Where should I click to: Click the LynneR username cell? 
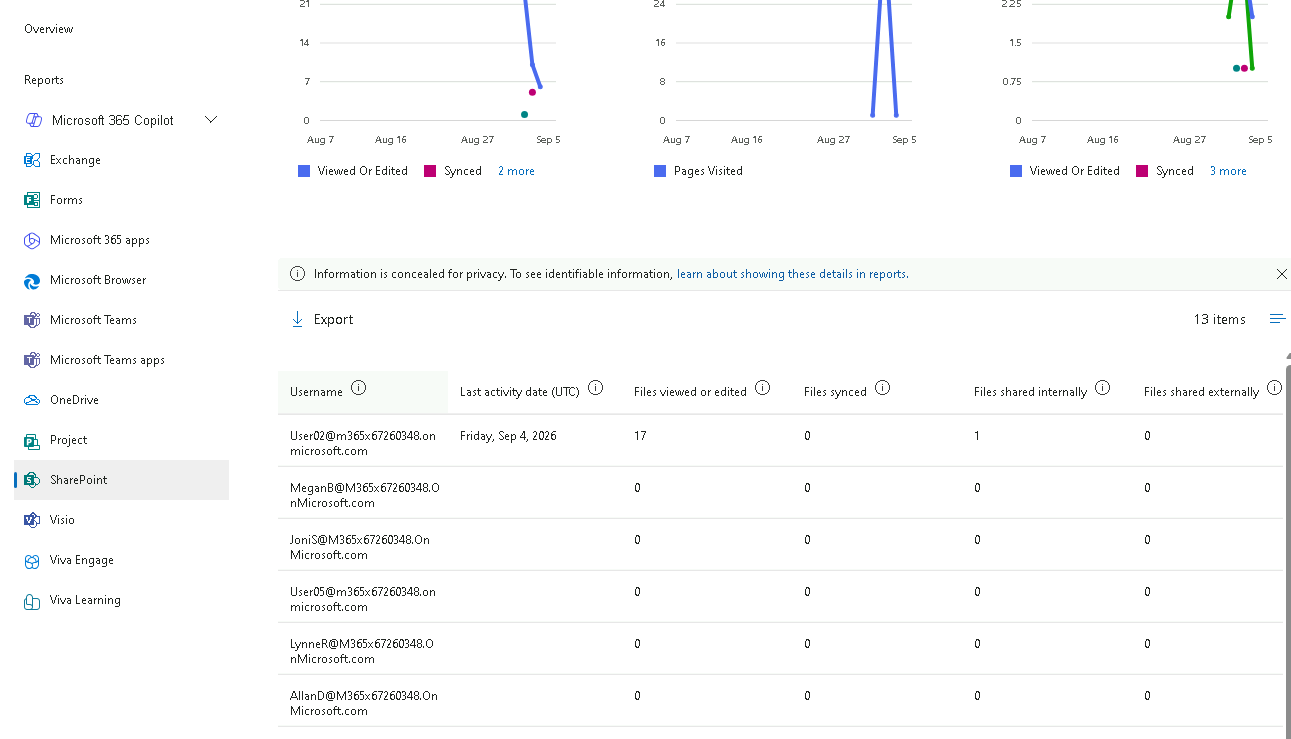(362, 651)
